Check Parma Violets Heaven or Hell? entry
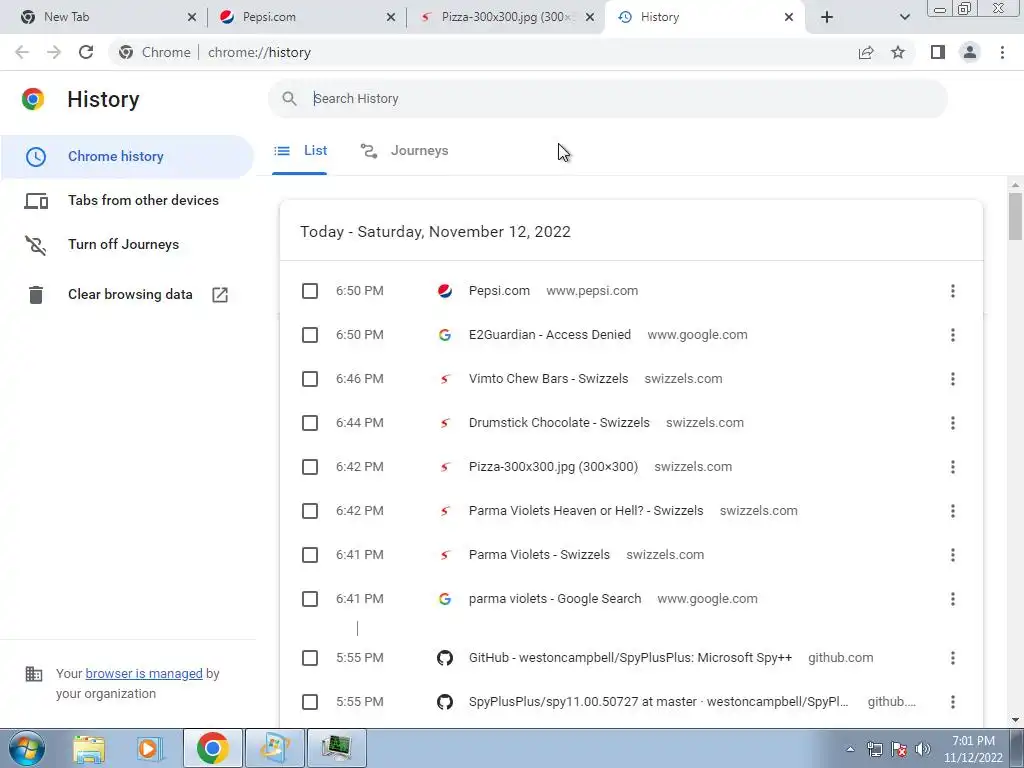Image resolution: width=1024 pixels, height=768 pixels. pos(310,511)
